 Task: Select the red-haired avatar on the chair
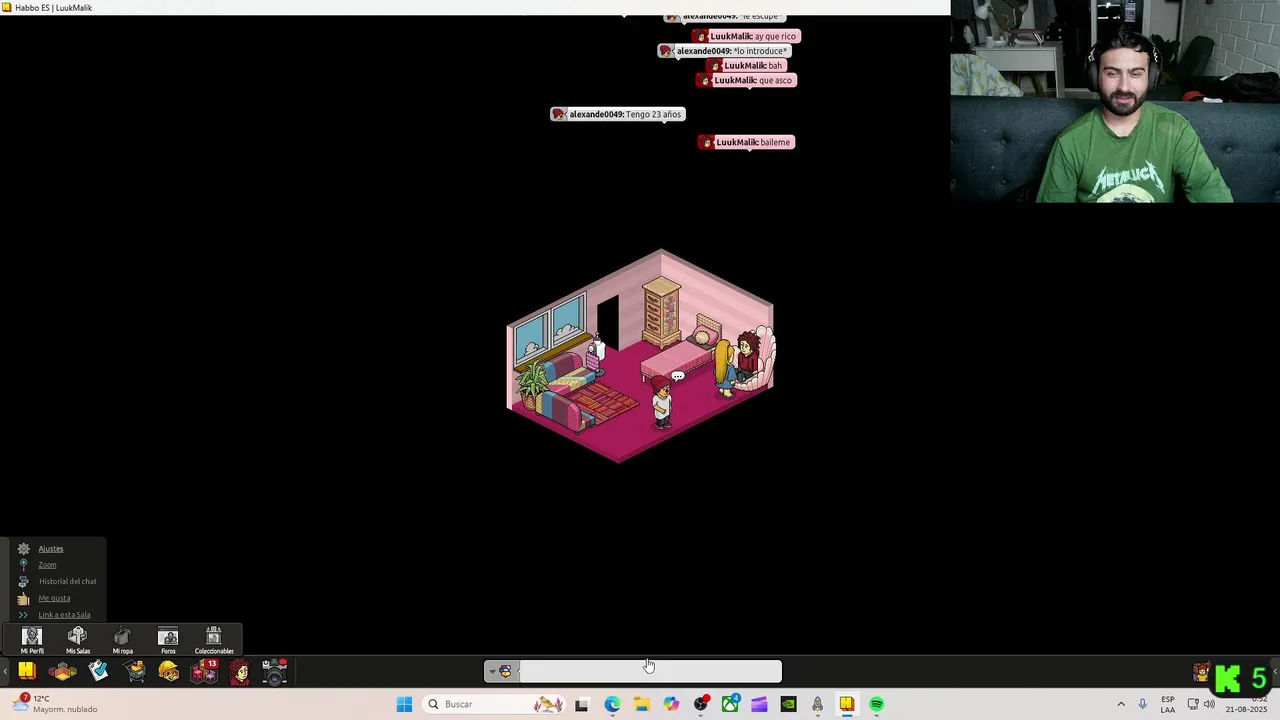pyautogui.click(x=747, y=357)
